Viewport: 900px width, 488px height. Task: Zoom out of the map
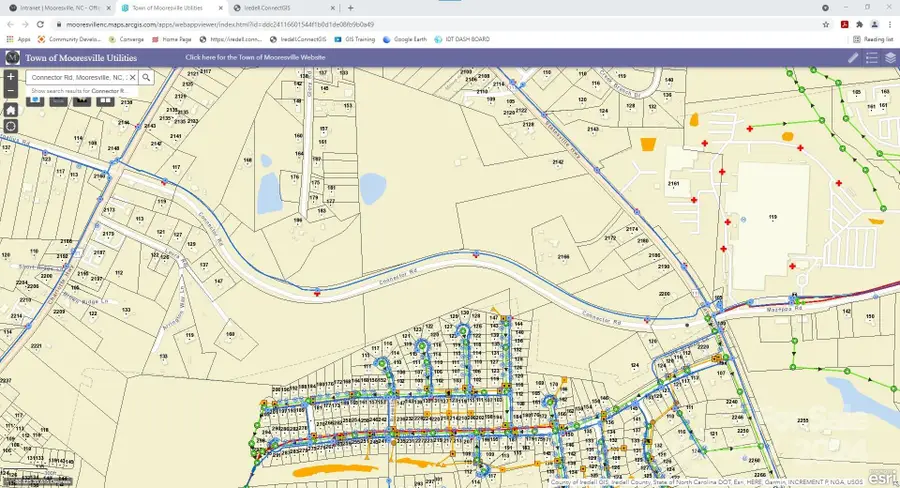(x=10, y=91)
